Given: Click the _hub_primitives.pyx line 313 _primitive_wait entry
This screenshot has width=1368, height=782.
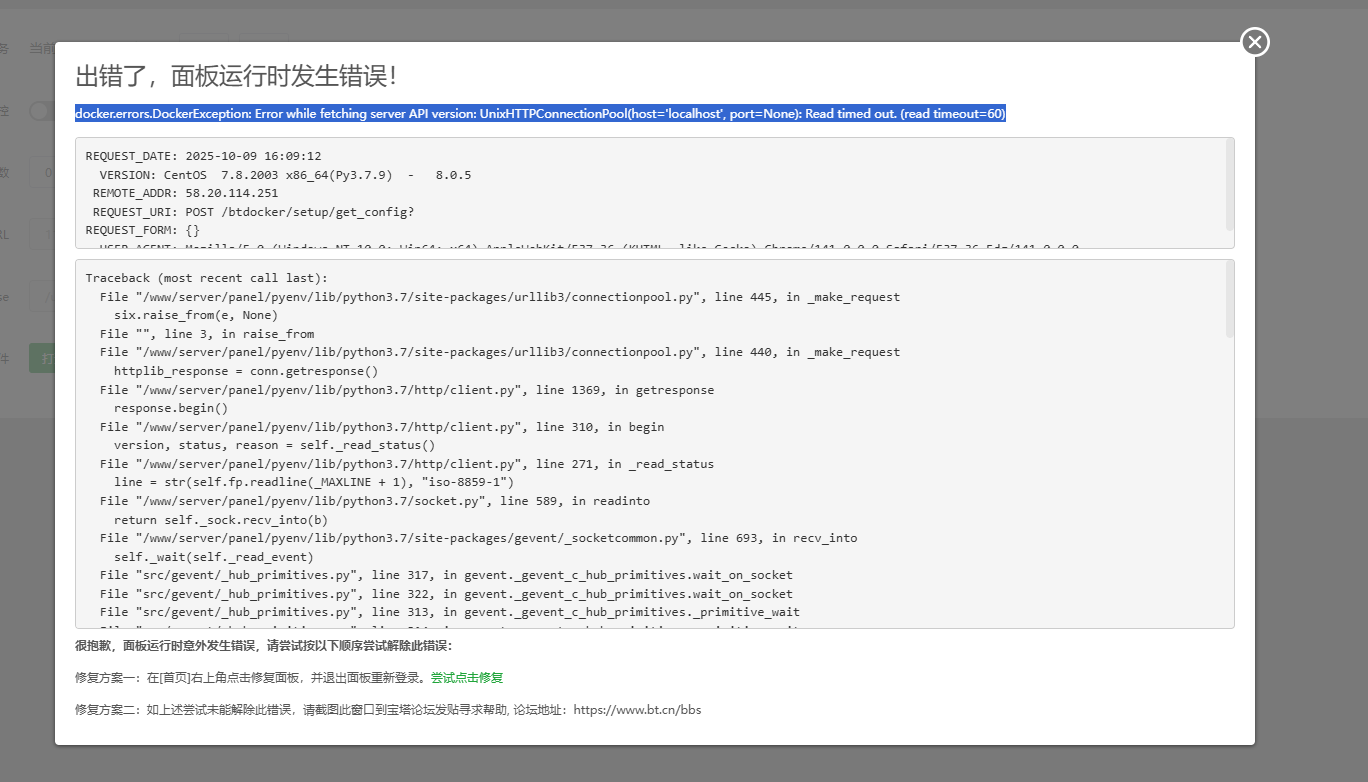Looking at the screenshot, I should [450, 612].
